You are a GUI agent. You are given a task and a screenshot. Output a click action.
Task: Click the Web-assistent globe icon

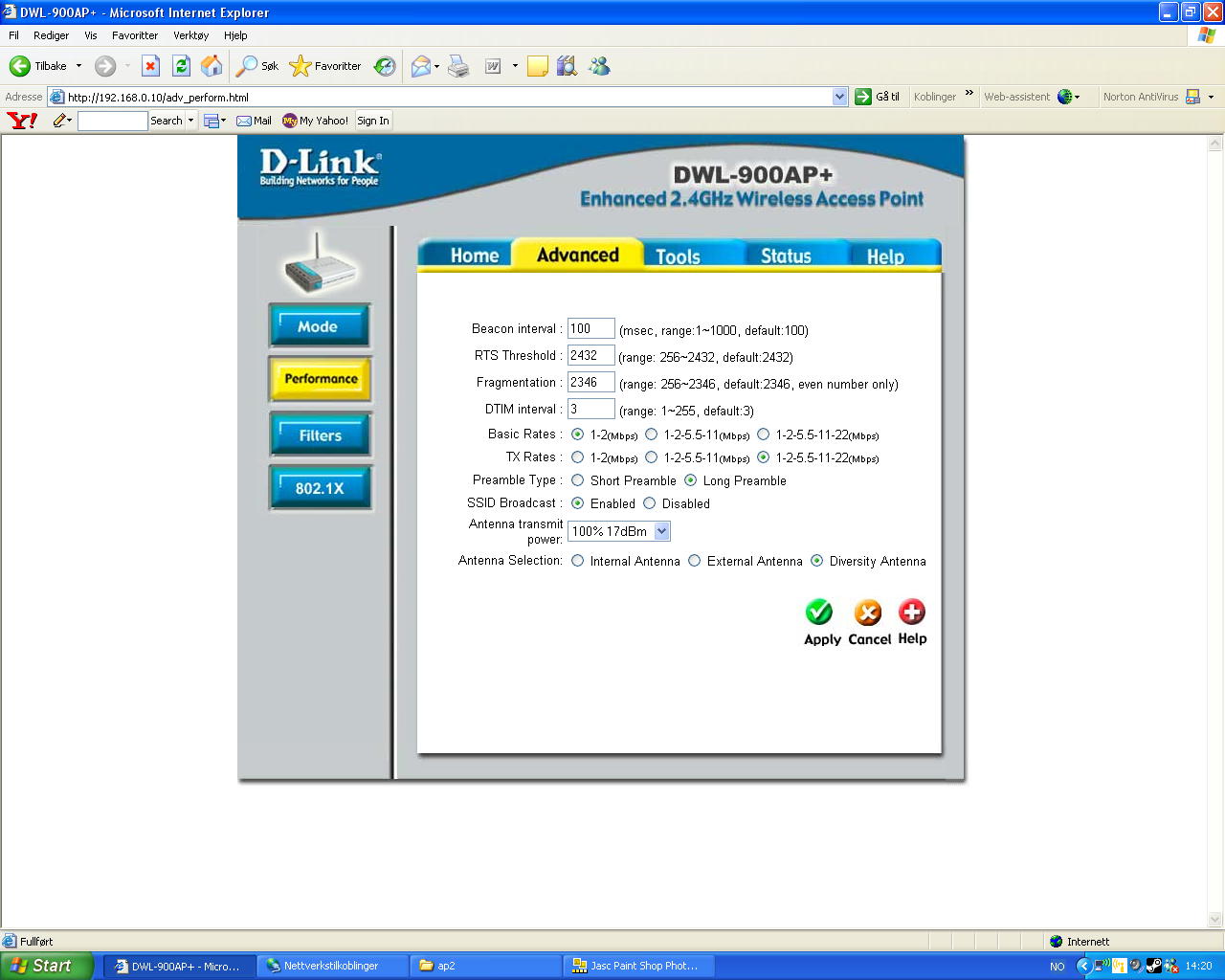pyautogui.click(x=1064, y=97)
